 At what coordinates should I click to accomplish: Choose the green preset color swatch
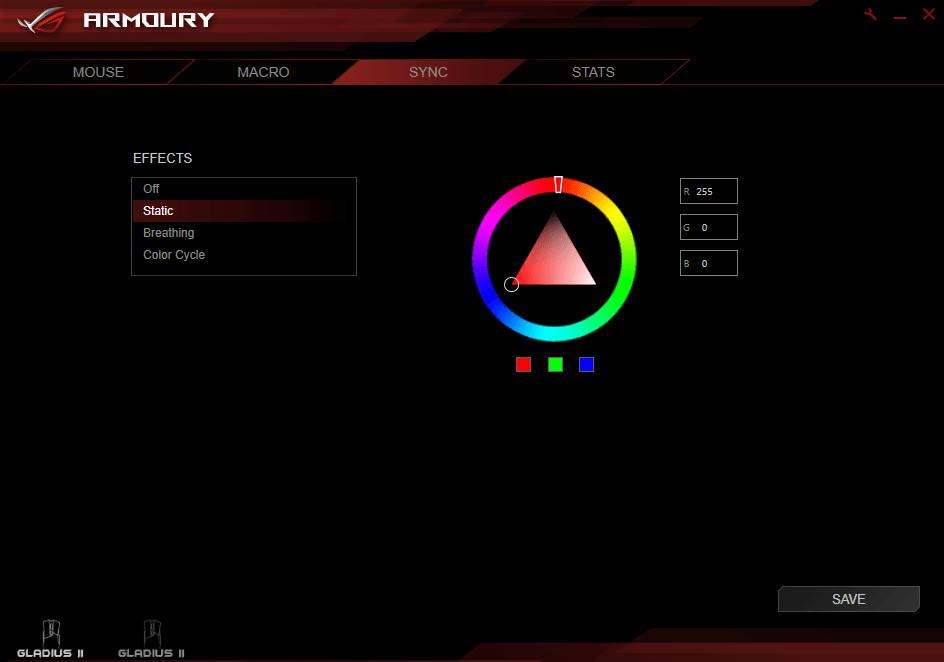pyautogui.click(x=555, y=364)
